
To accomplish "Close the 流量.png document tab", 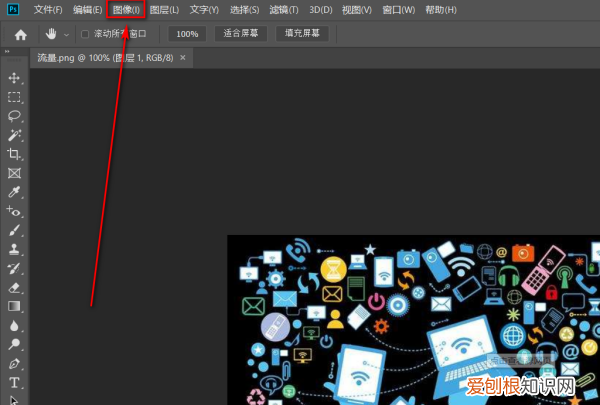I will (183, 58).
